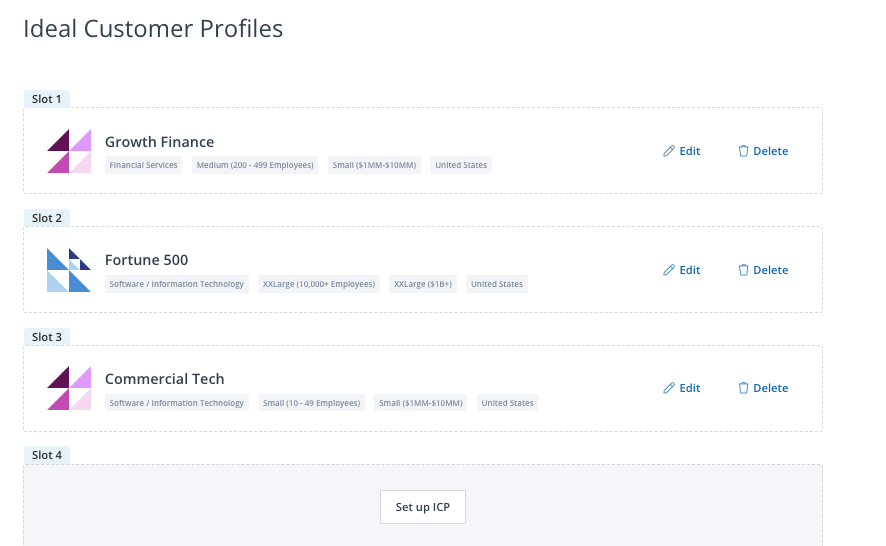Screen dimensions: 886x546
Task: Click the Financial Services tag
Action: click(143, 165)
